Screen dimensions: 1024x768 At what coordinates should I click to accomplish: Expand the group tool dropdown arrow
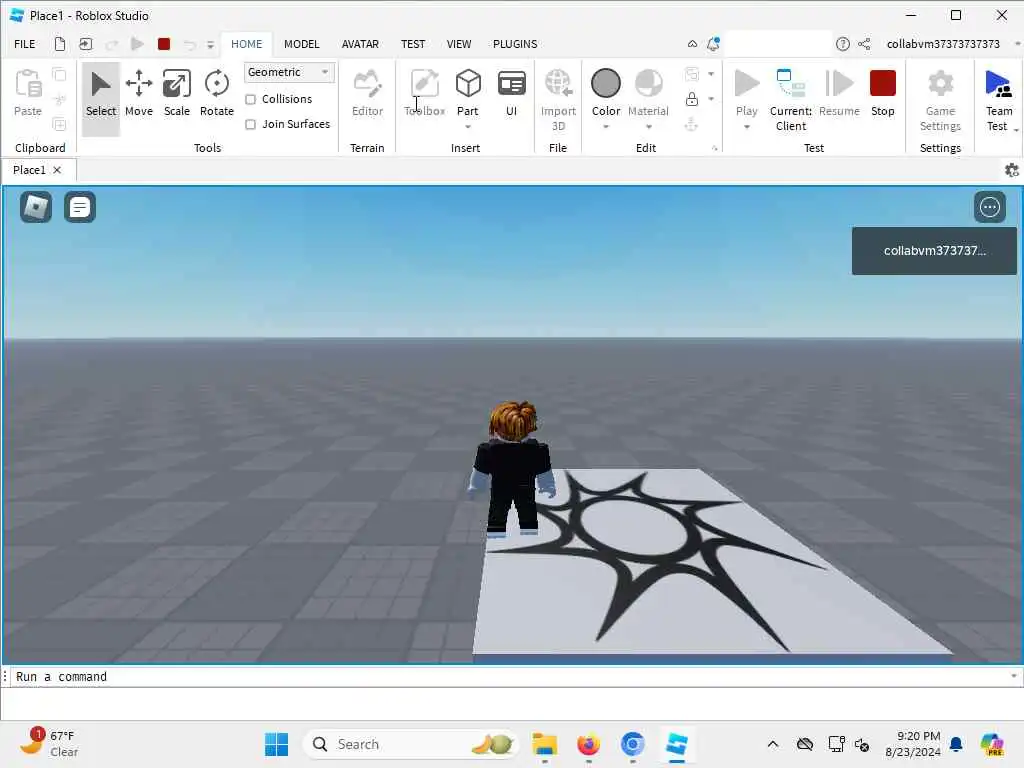coord(711,74)
